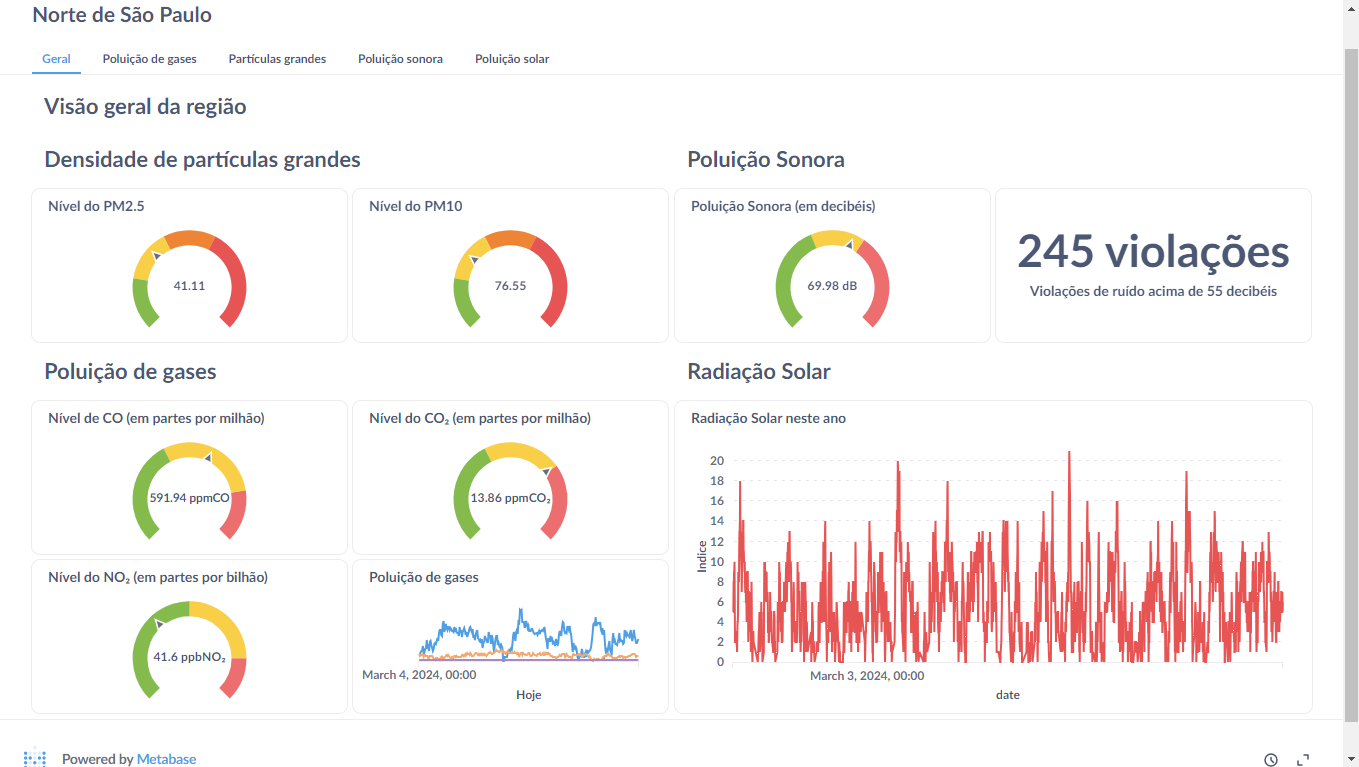Open the Metabase link in footer
The image size is (1359, 767).
166,759
